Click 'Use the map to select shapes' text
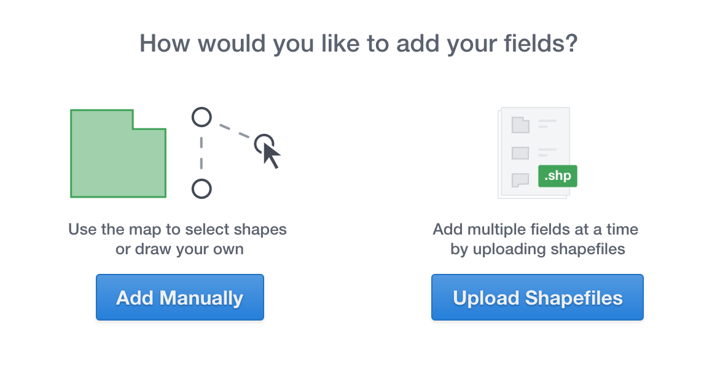The width and height of the screenshot is (720, 366). (177, 229)
